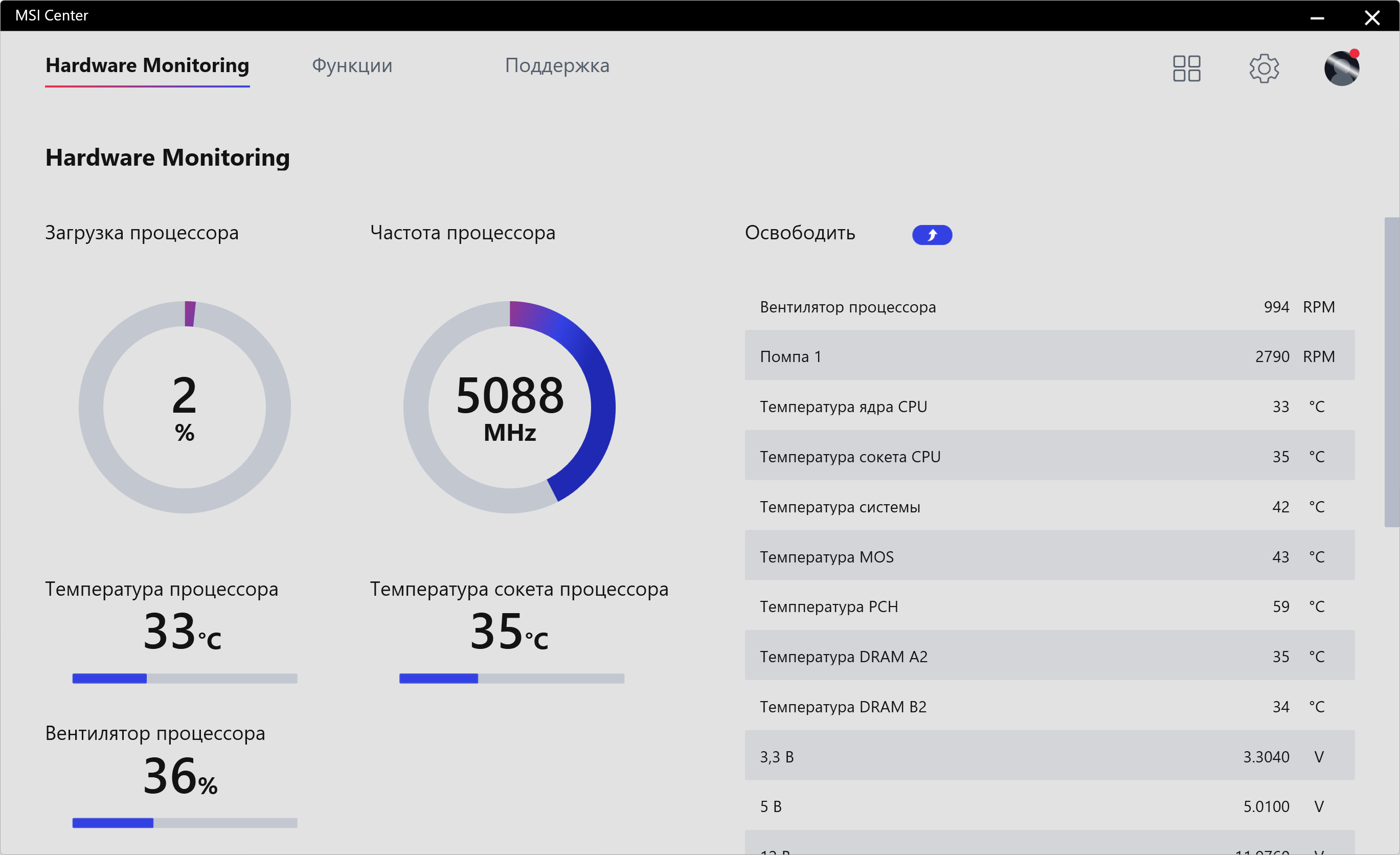Switch to the Функции tab
Viewport: 1400px width, 855px height.
click(352, 65)
